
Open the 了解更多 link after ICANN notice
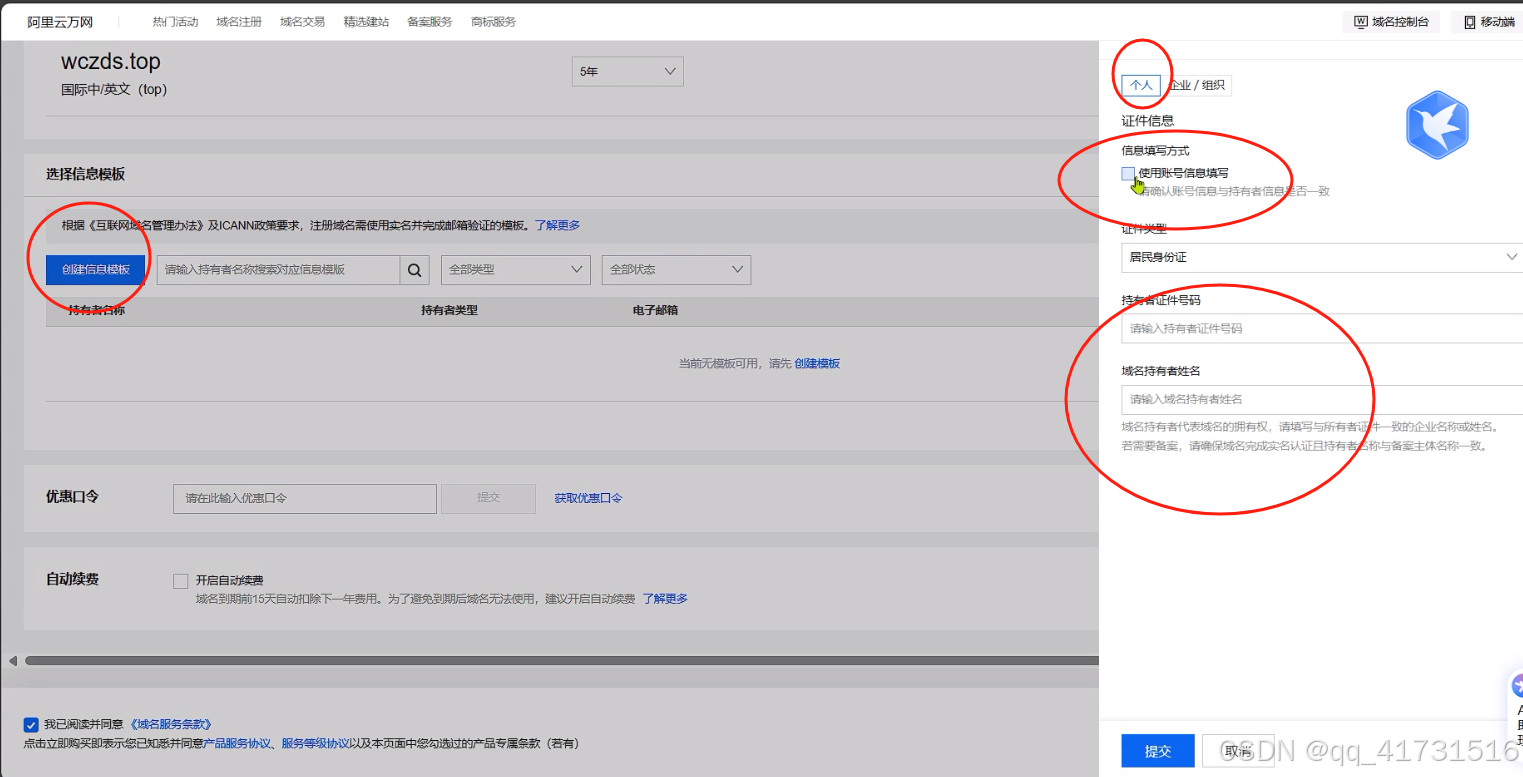[557, 226]
